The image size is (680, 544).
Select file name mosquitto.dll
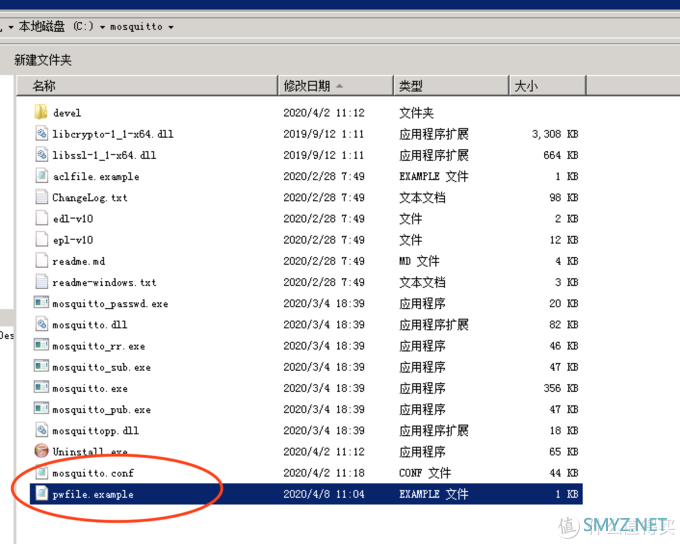tap(90, 324)
